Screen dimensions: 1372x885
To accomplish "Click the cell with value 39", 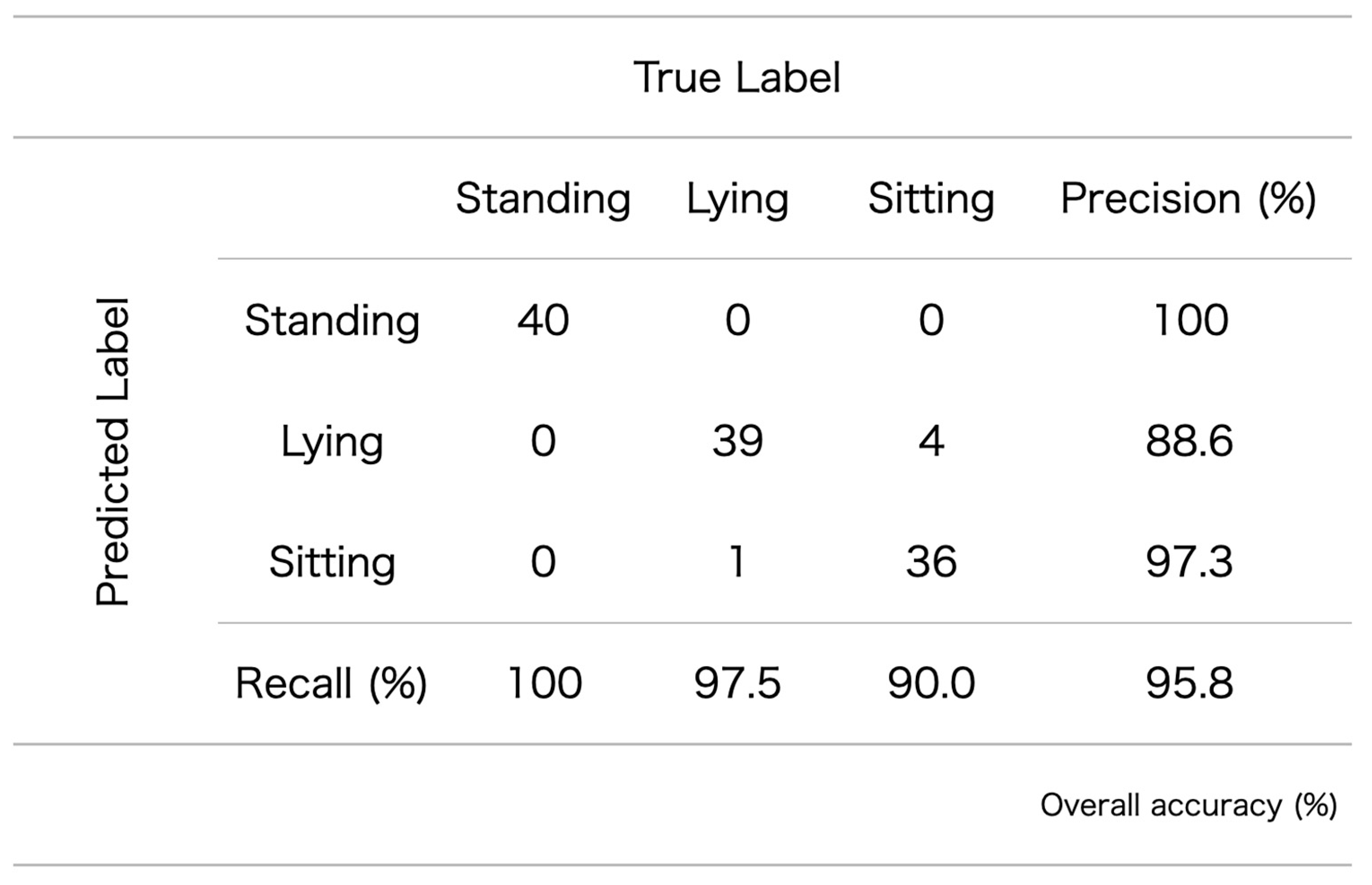I will pyautogui.click(x=738, y=441).
